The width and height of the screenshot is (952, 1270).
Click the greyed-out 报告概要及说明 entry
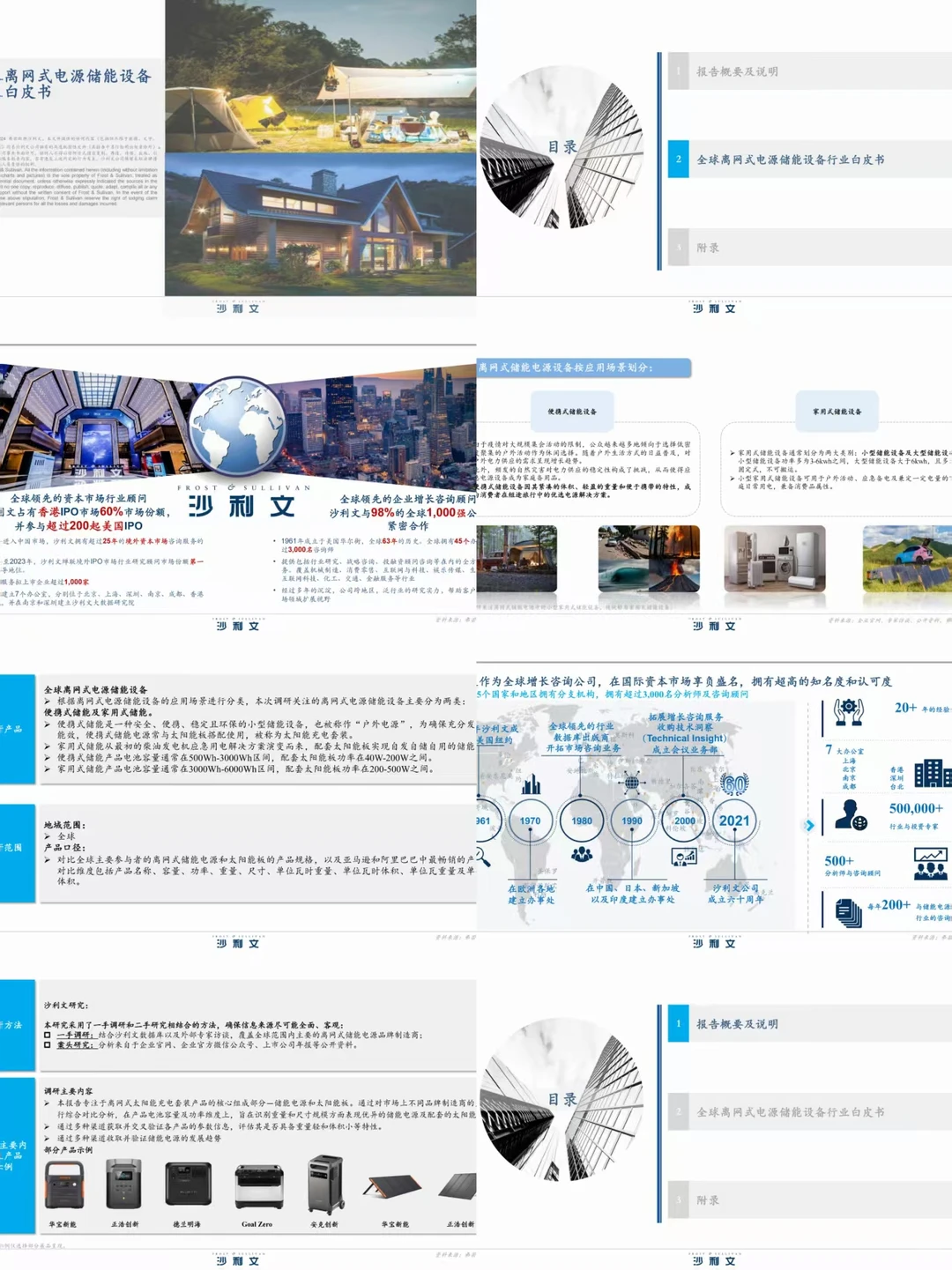point(809,71)
